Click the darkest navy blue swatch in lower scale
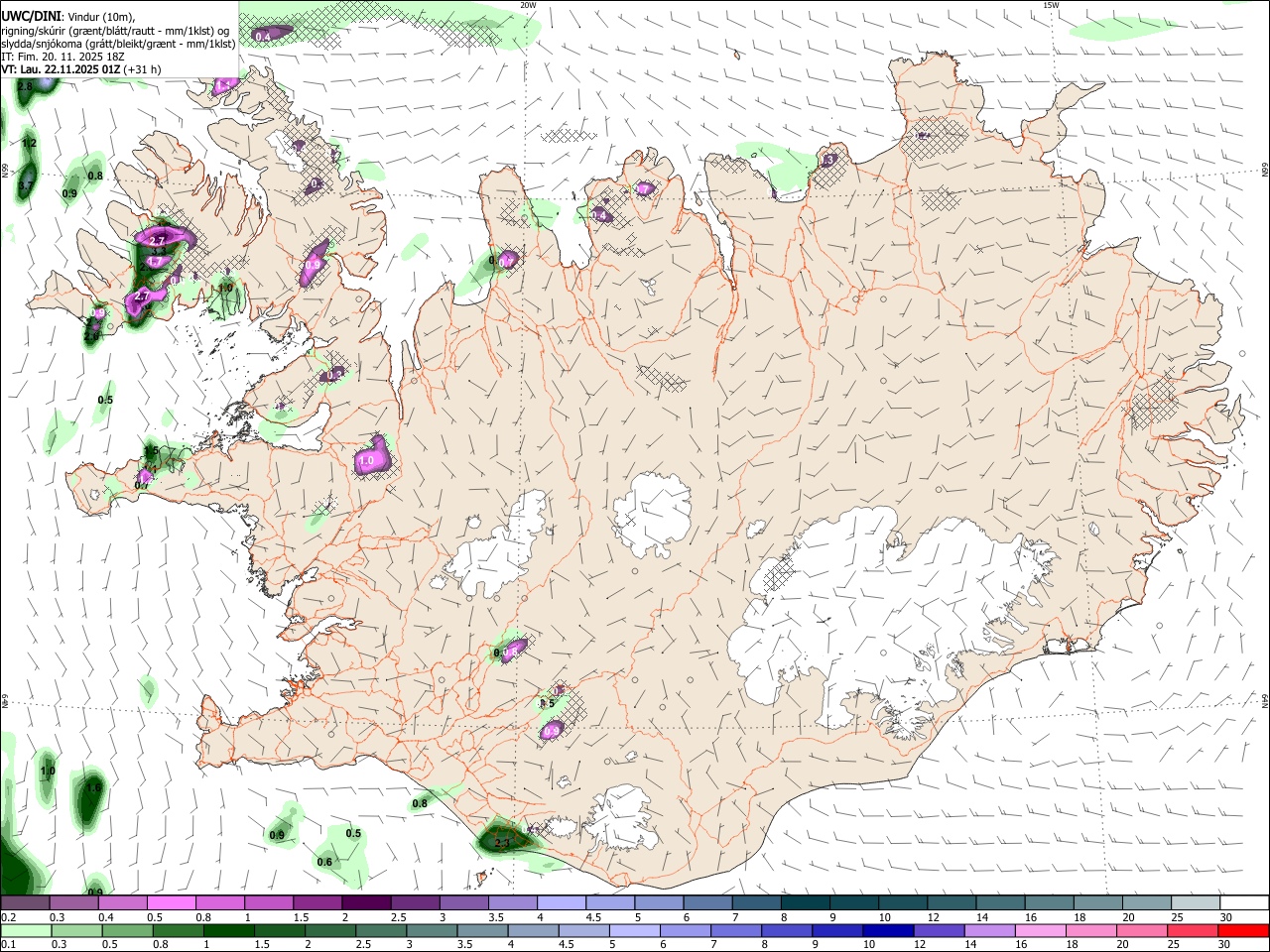1270x952 pixels. (x=886, y=930)
